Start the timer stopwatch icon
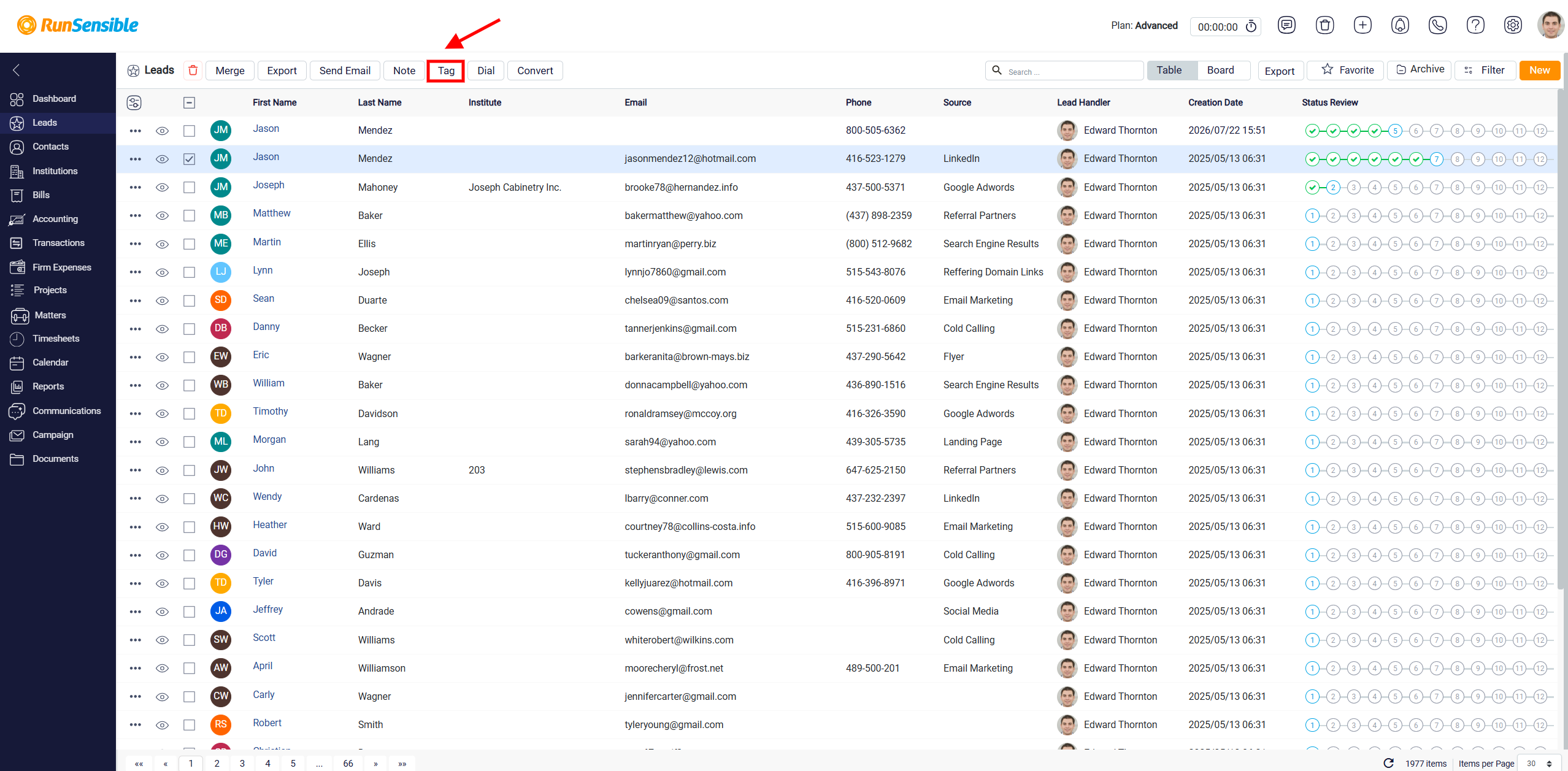This screenshot has height=771, width=1568. pos(1251,26)
